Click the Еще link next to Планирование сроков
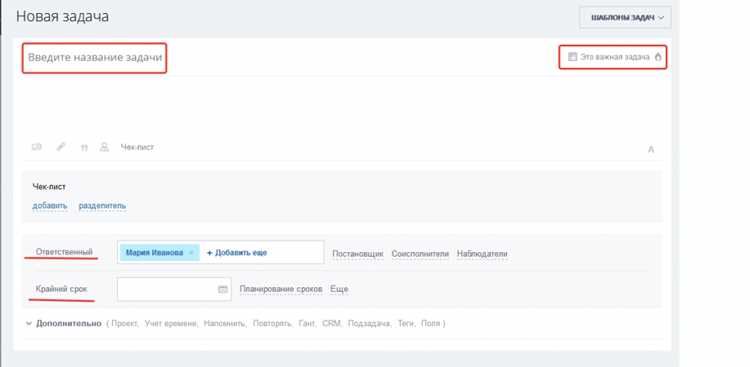Image resolution: width=750 pixels, height=367 pixels. click(339, 289)
